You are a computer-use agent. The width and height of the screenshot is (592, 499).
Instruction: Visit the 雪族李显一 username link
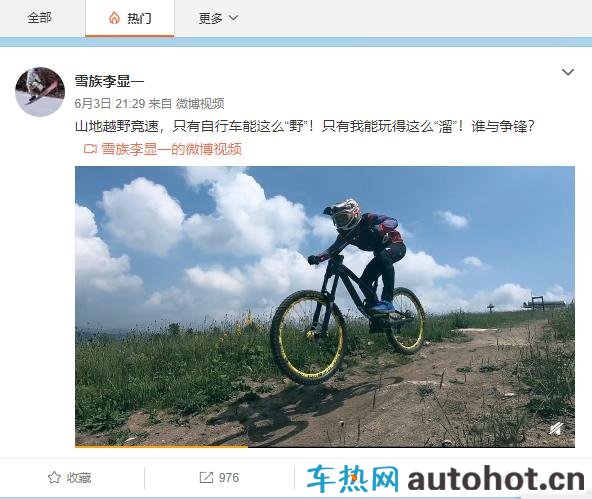[109, 81]
